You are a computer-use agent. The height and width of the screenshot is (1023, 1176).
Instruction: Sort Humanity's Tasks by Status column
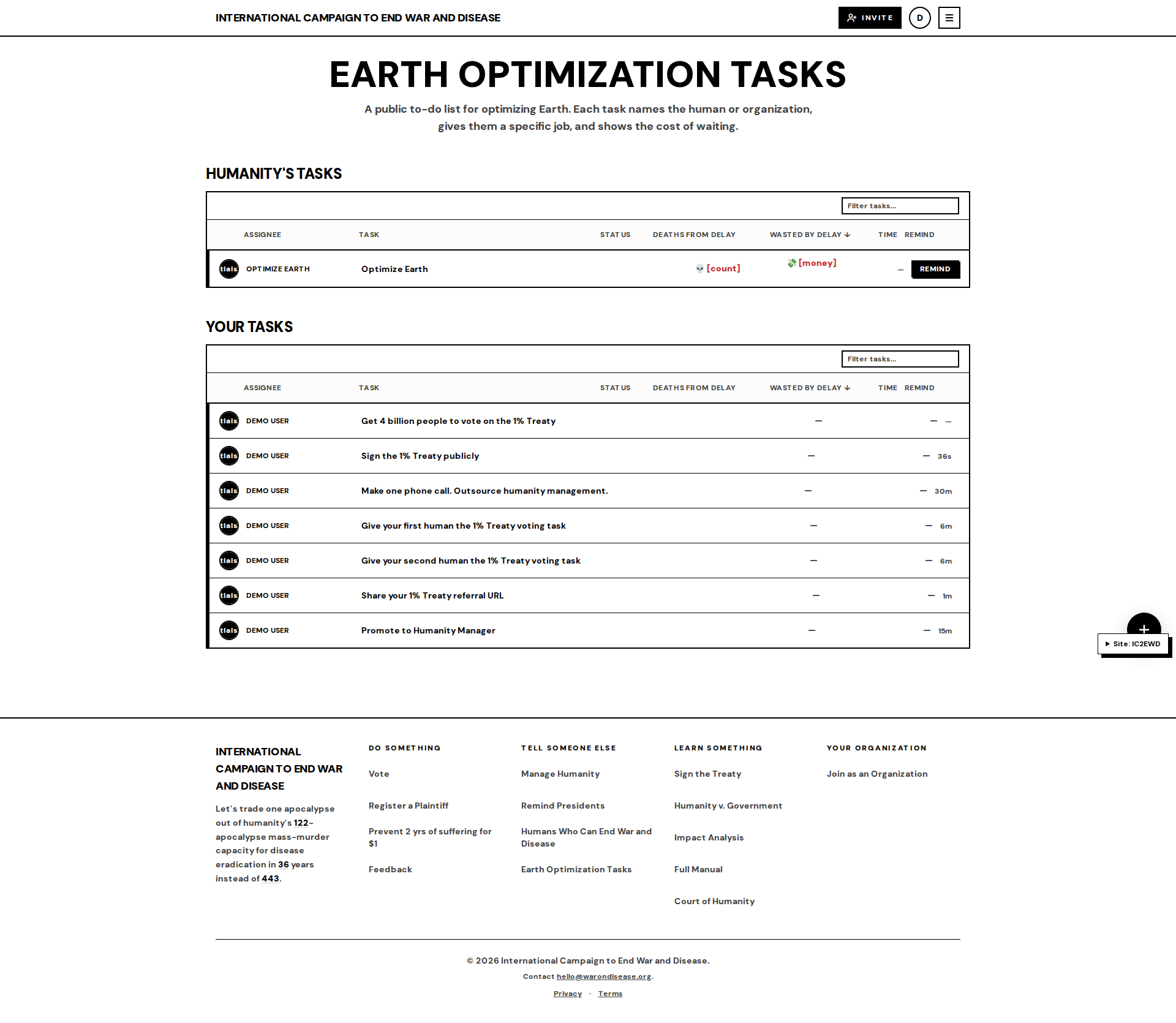click(x=615, y=235)
